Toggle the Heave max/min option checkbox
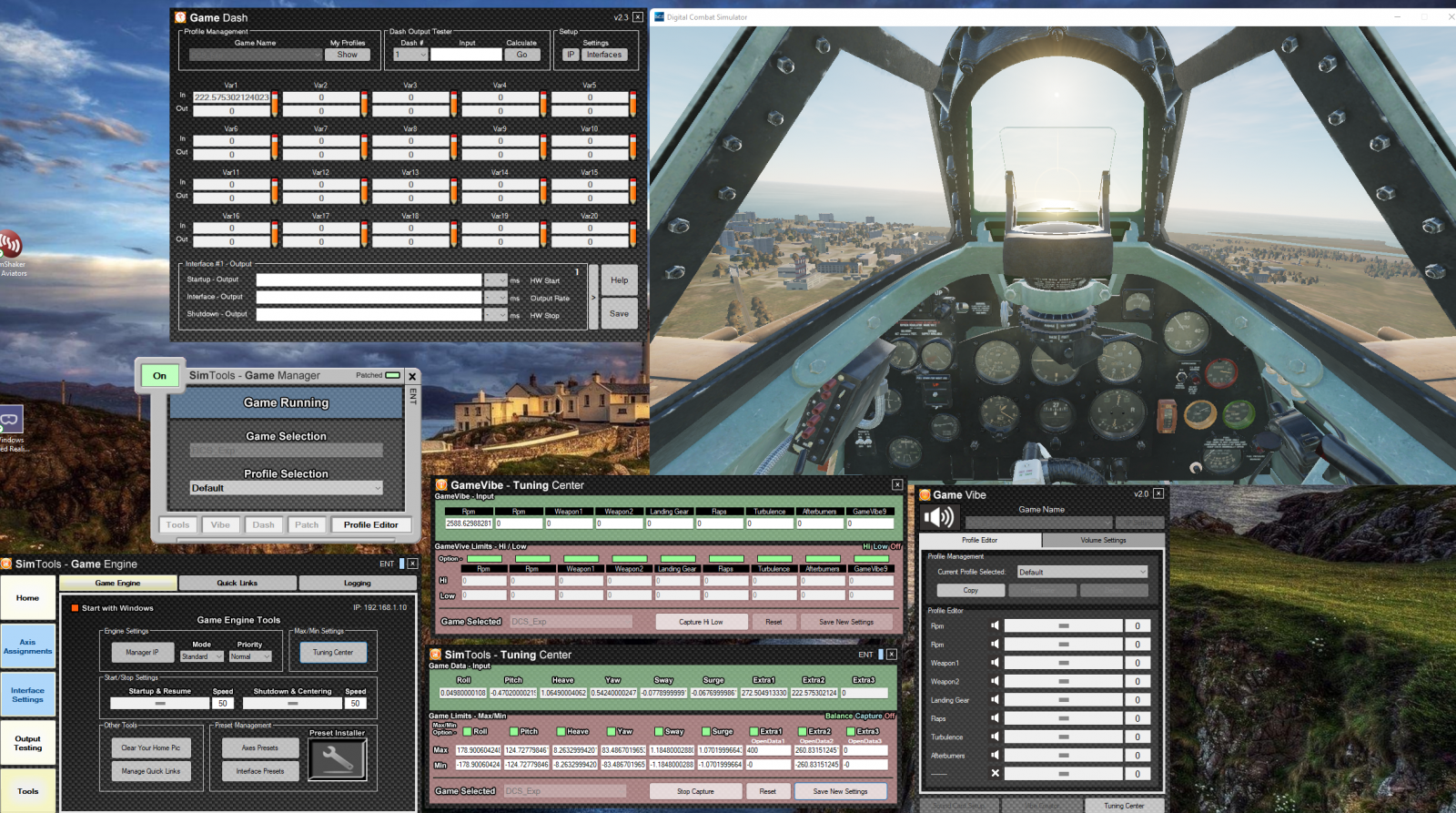The width and height of the screenshot is (1456, 813). click(x=561, y=731)
